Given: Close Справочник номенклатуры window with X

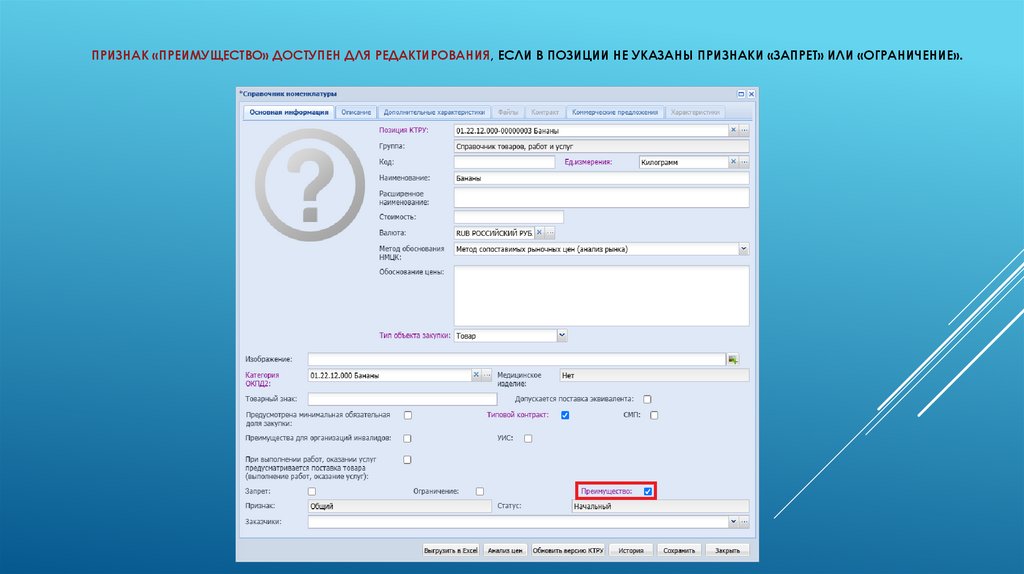Looking at the screenshot, I should coord(751,94).
